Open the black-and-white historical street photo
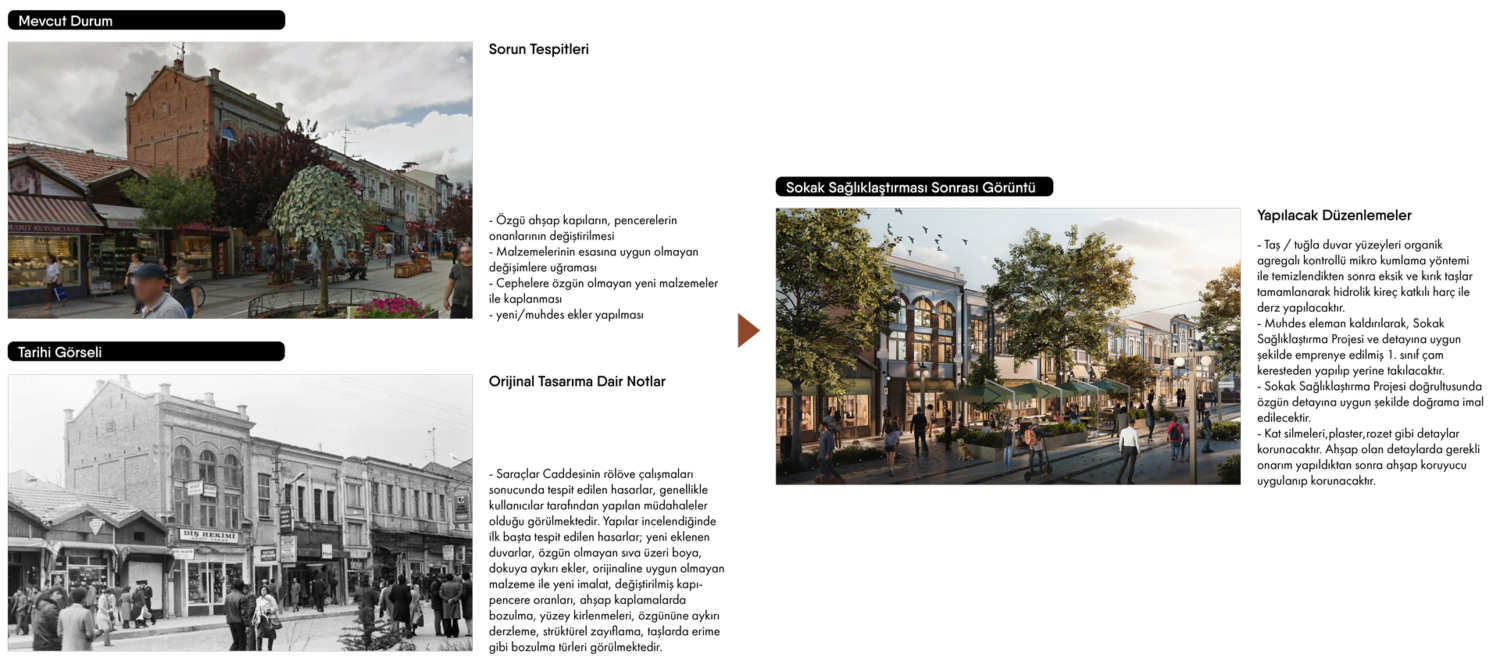The height and width of the screenshot is (664, 1500). point(240,512)
